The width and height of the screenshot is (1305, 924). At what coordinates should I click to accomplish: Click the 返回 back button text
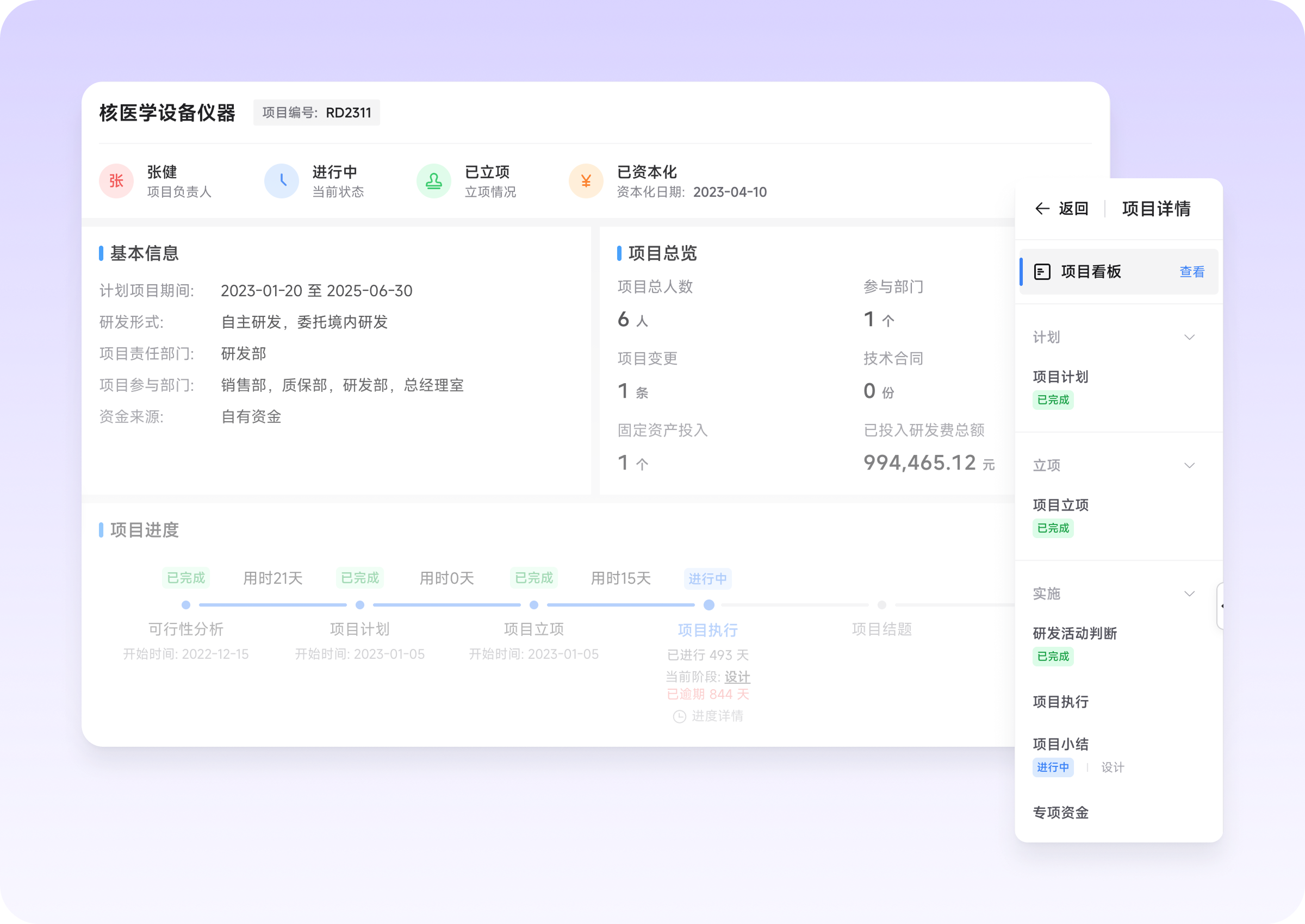[1073, 209]
